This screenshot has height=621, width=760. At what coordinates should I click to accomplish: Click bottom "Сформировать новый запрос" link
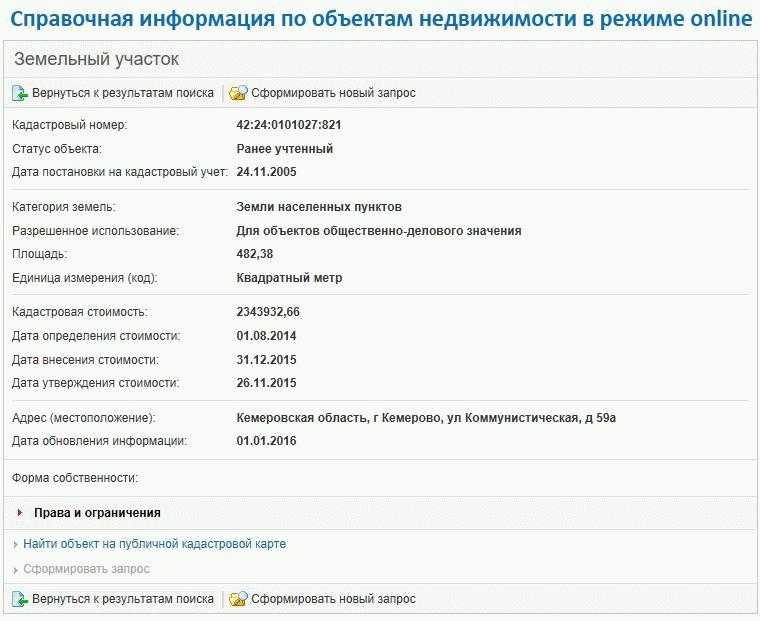tap(333, 599)
